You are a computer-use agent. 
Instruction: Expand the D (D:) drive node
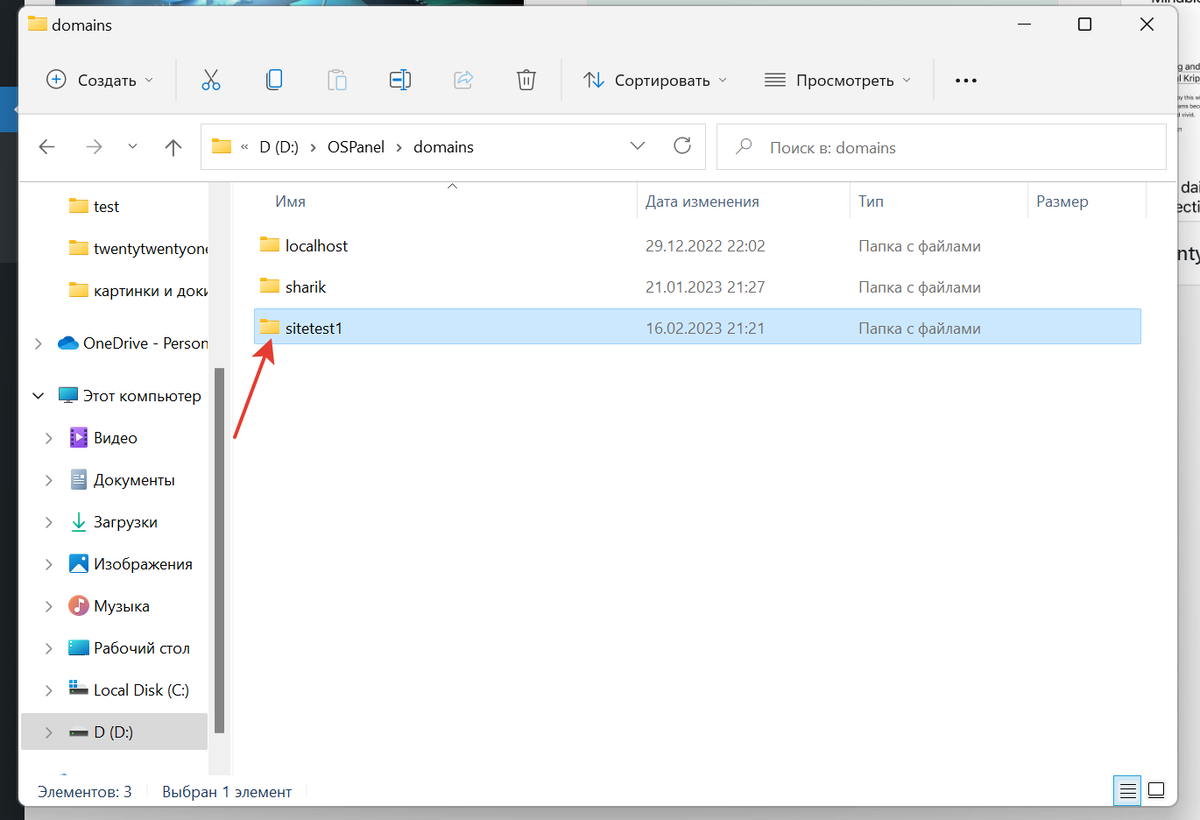coord(49,732)
